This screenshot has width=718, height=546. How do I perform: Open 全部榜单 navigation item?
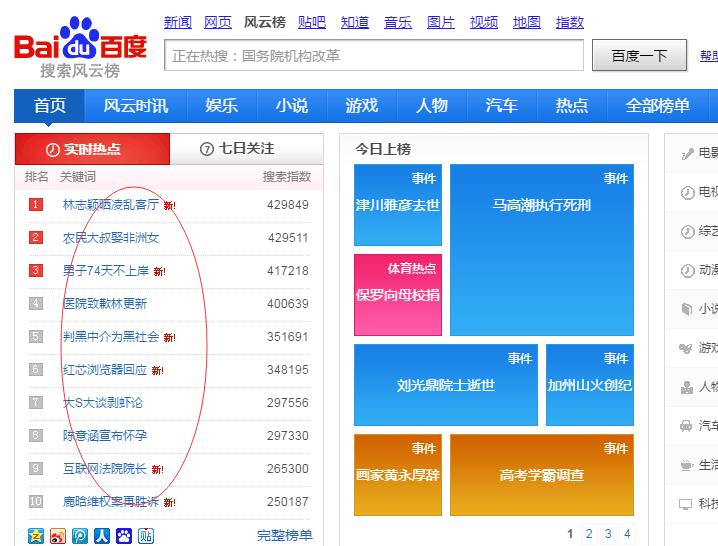click(x=658, y=106)
